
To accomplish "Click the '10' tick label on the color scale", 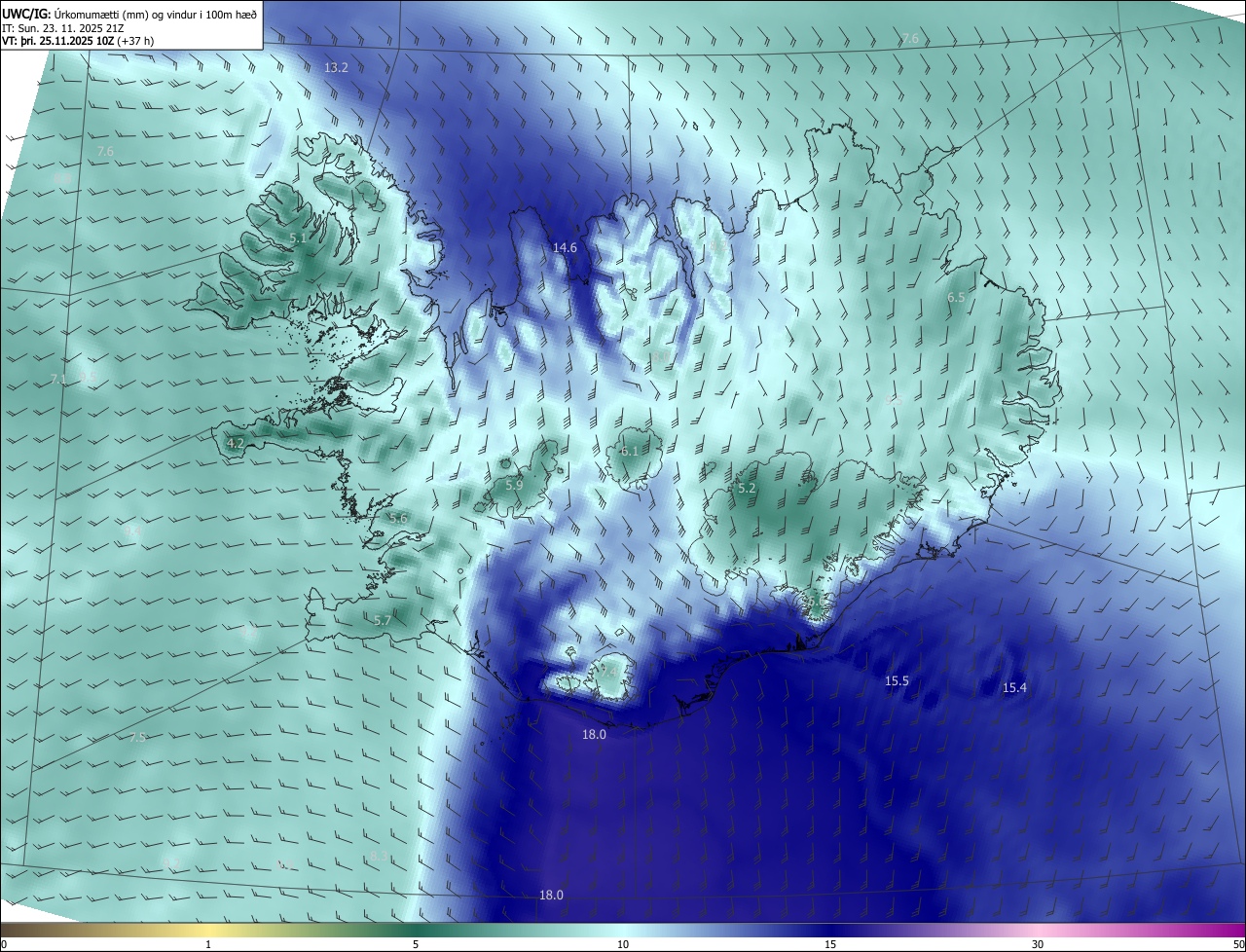I will pos(623,945).
